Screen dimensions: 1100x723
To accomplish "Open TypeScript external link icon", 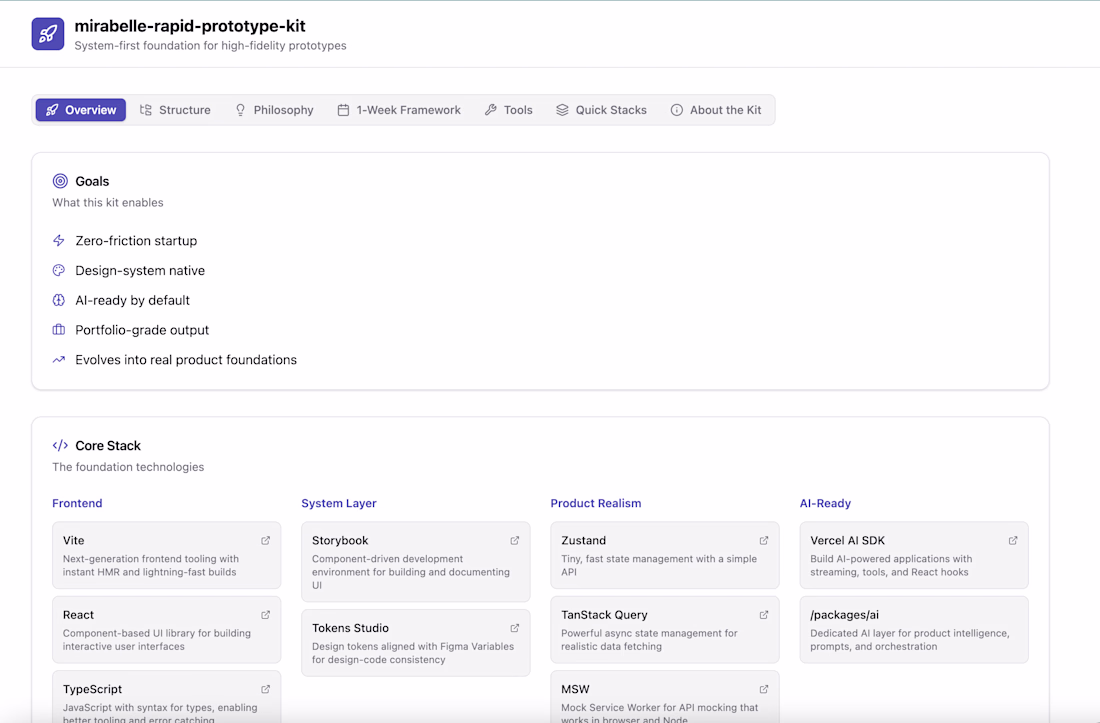I will coord(266,689).
